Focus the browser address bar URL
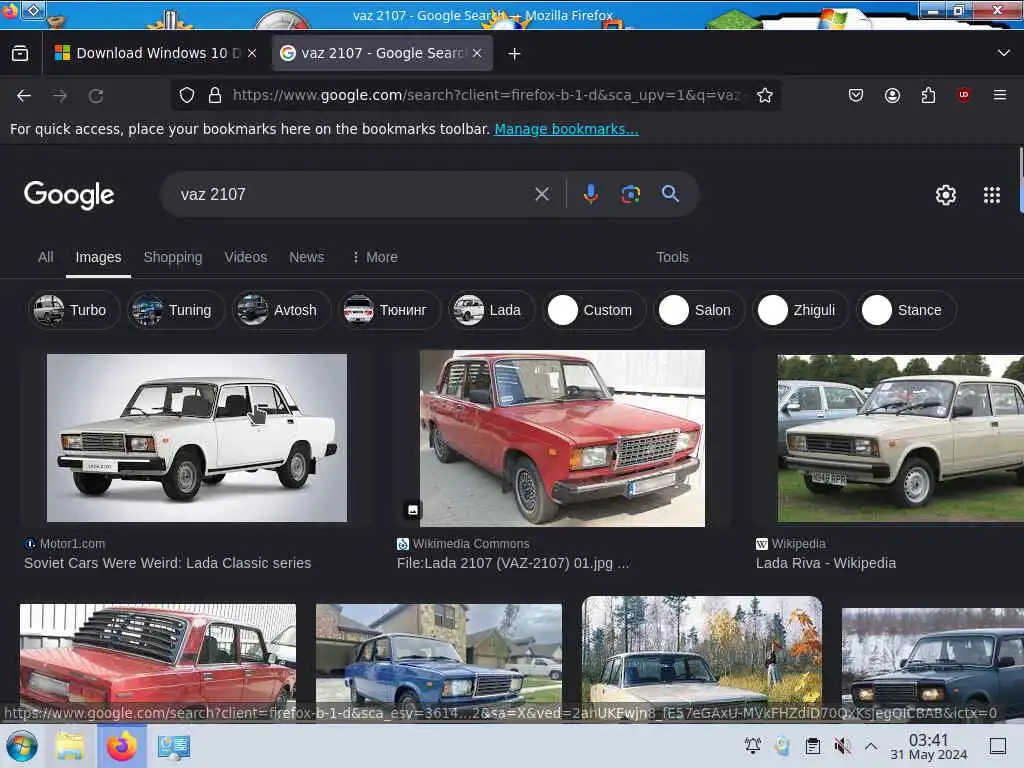Viewport: 1024px width, 768px height. 487,95
